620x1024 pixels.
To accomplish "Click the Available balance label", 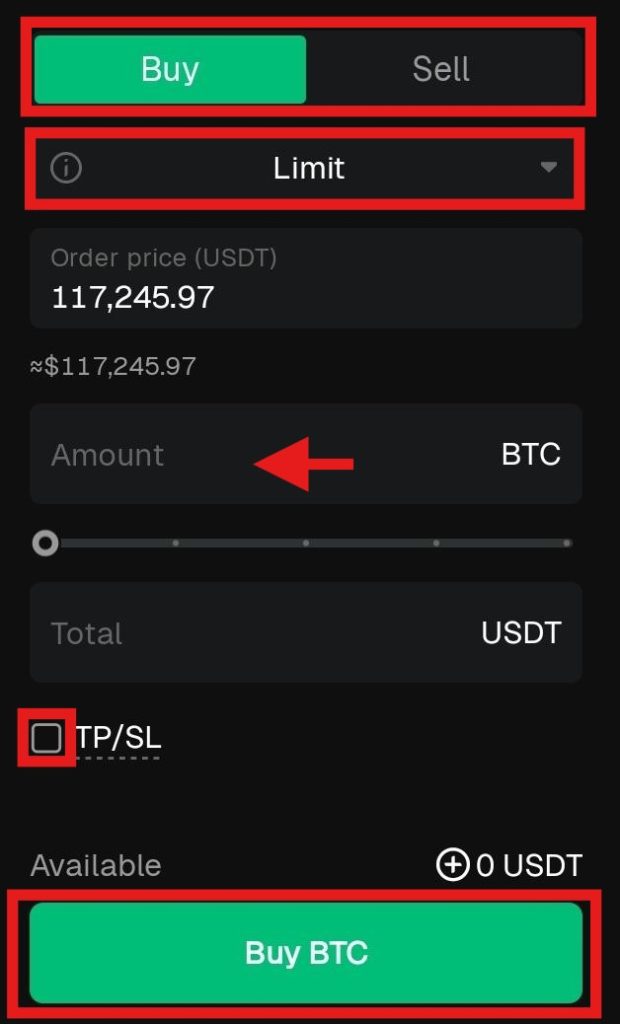I will coord(96,865).
